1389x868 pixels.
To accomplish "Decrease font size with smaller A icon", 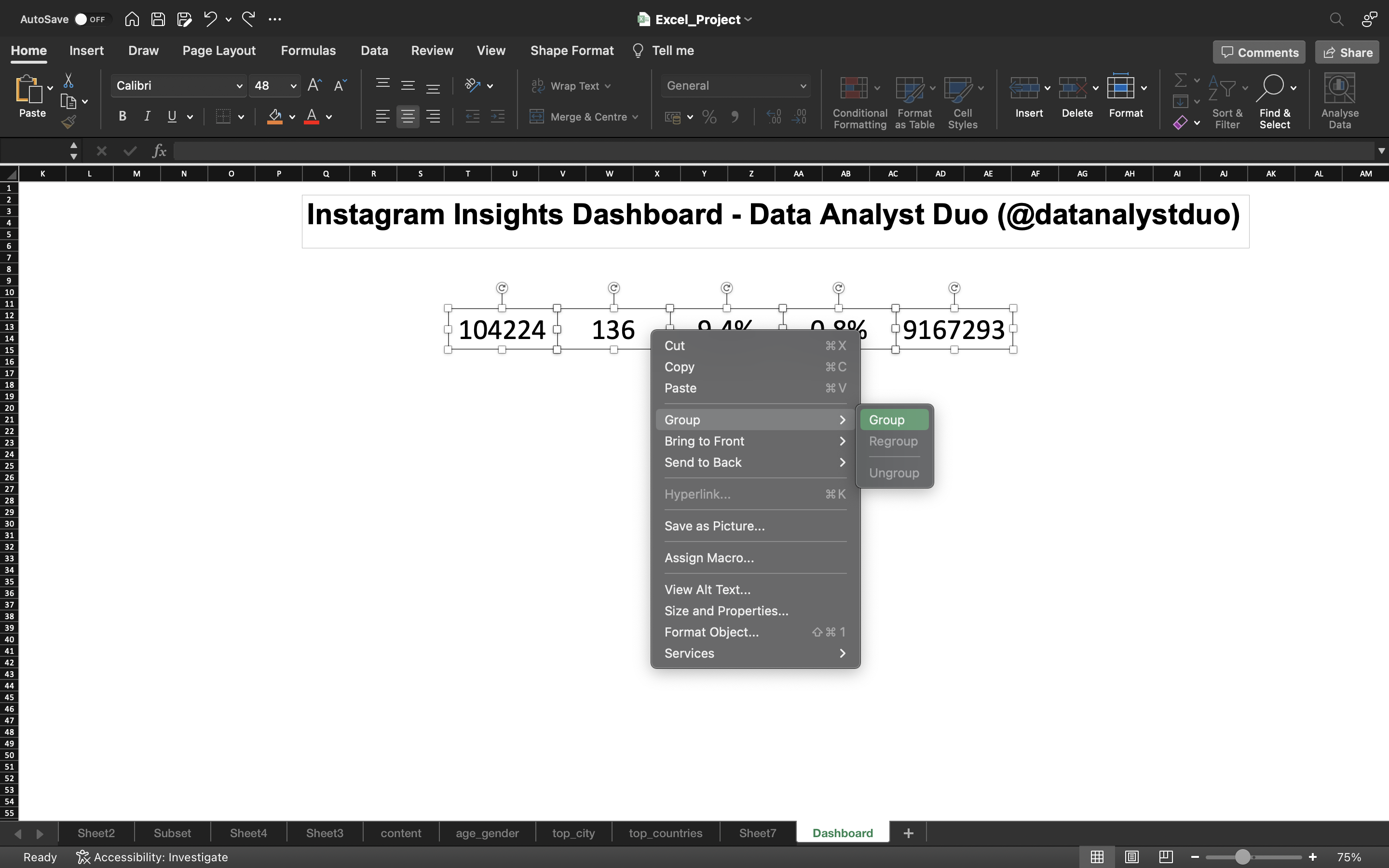I will point(340,85).
